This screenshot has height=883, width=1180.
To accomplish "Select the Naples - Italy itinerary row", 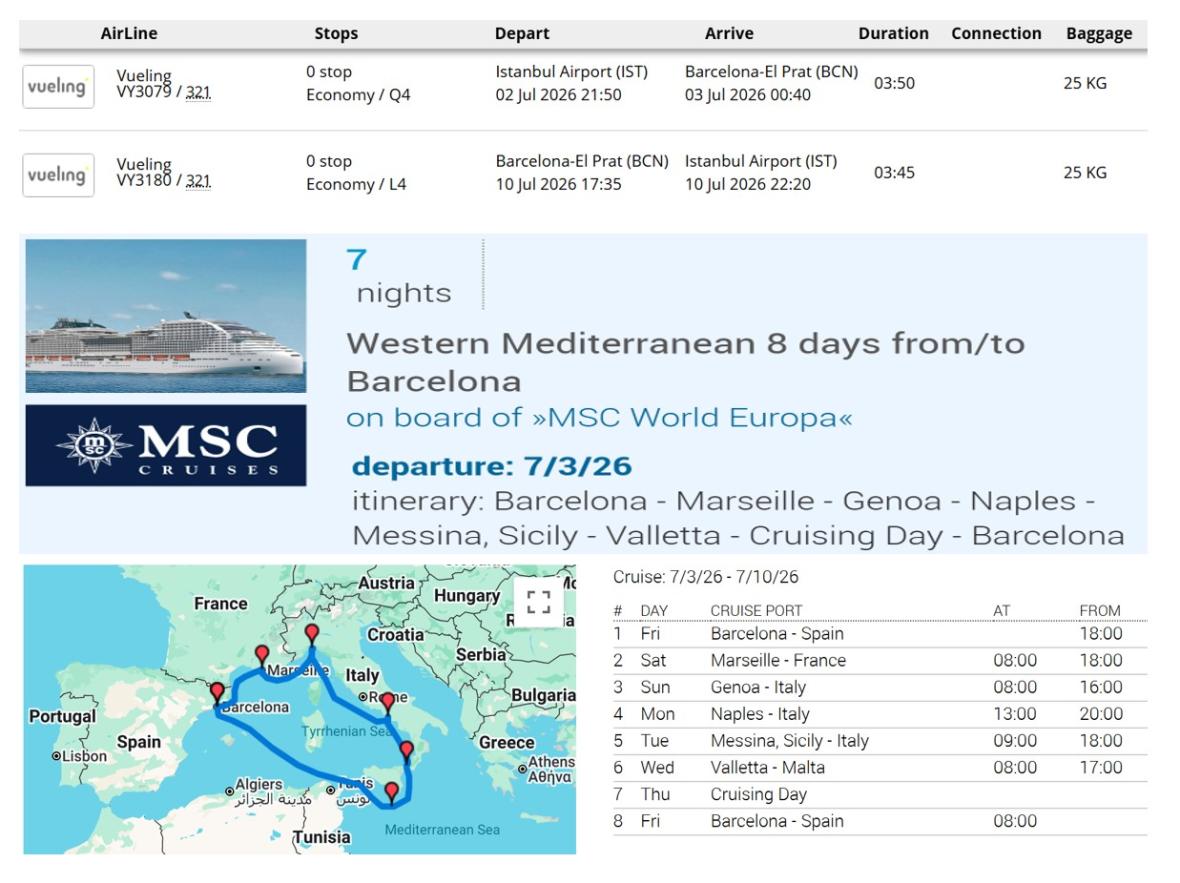I will (x=880, y=714).
